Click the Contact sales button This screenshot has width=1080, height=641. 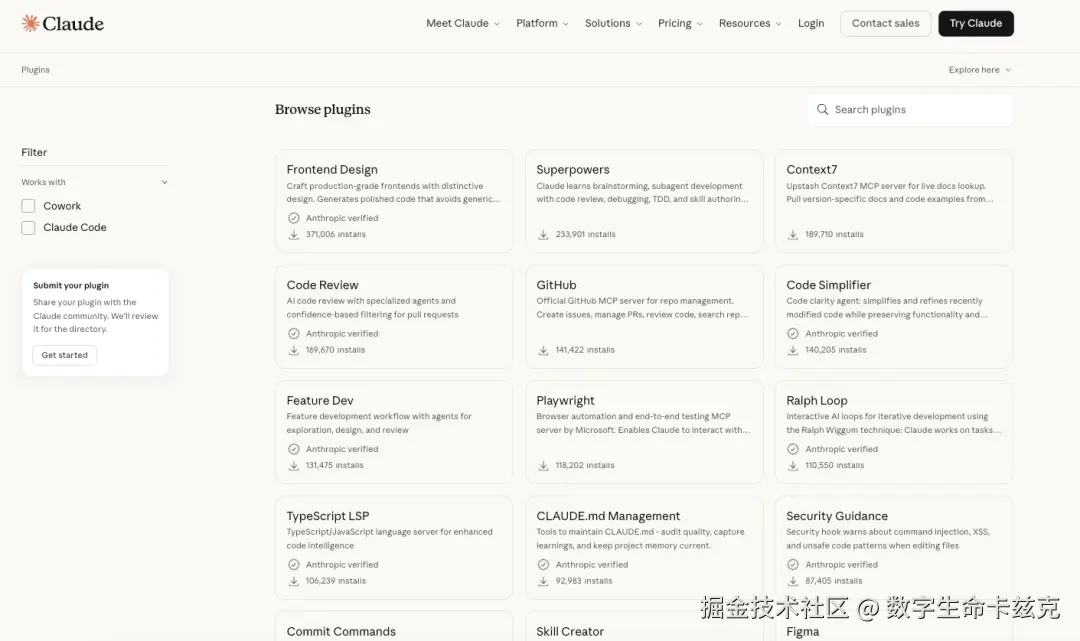(885, 23)
